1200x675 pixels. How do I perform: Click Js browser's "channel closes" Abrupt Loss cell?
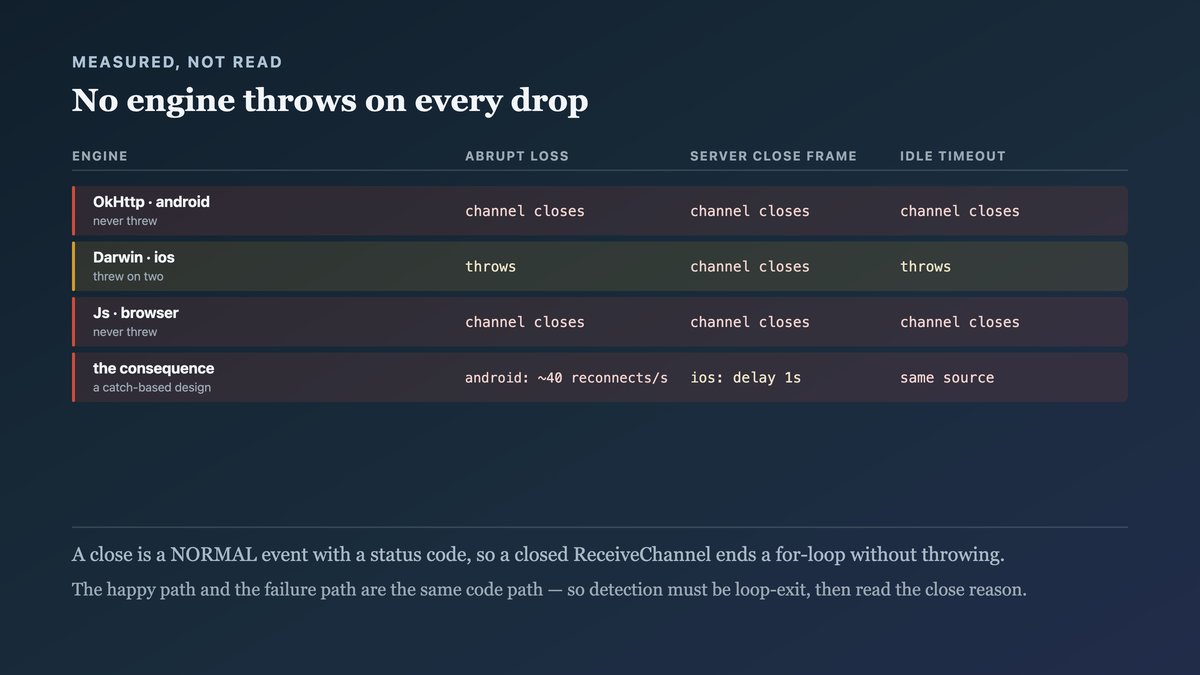(x=525, y=322)
